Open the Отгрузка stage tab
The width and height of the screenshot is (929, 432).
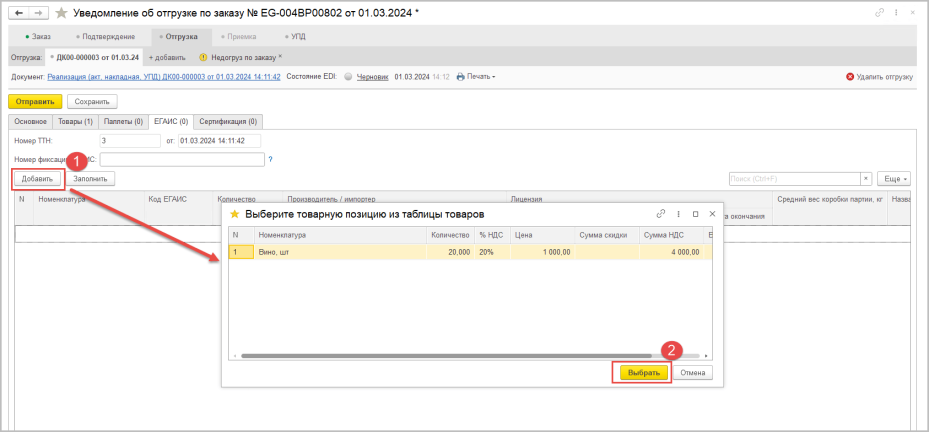181,37
